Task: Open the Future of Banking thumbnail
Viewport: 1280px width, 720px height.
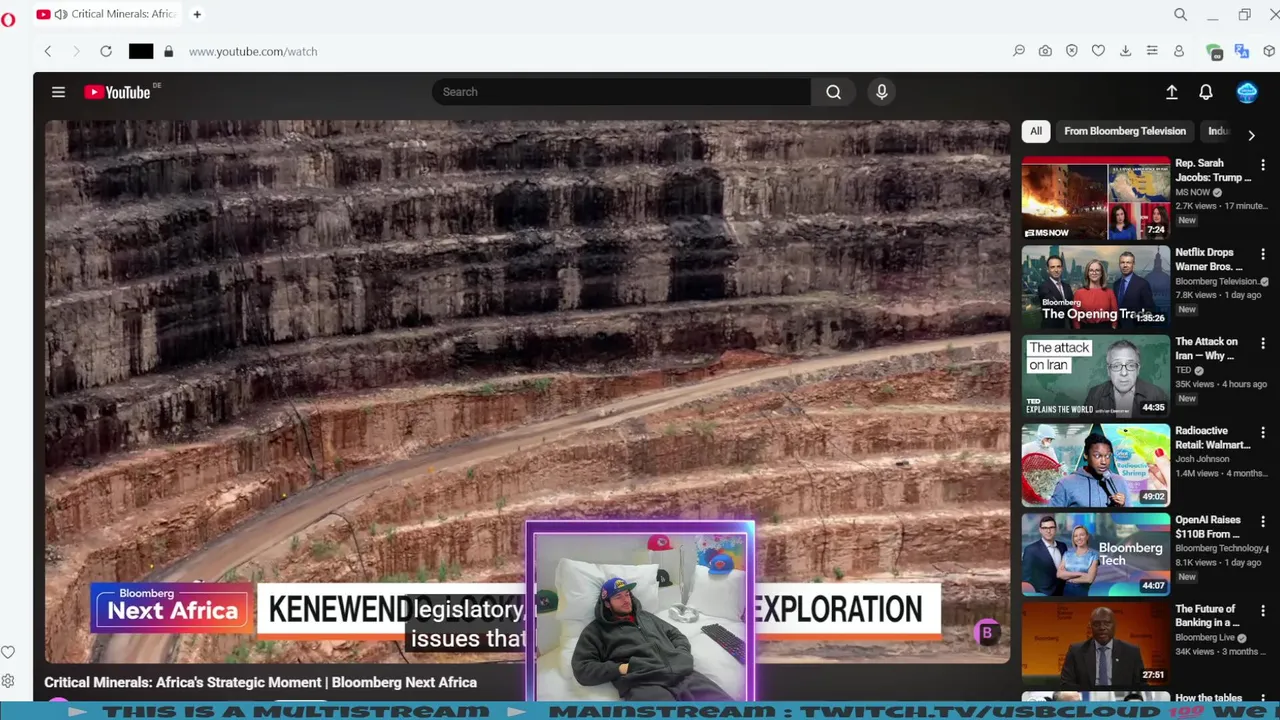Action: (x=1095, y=643)
